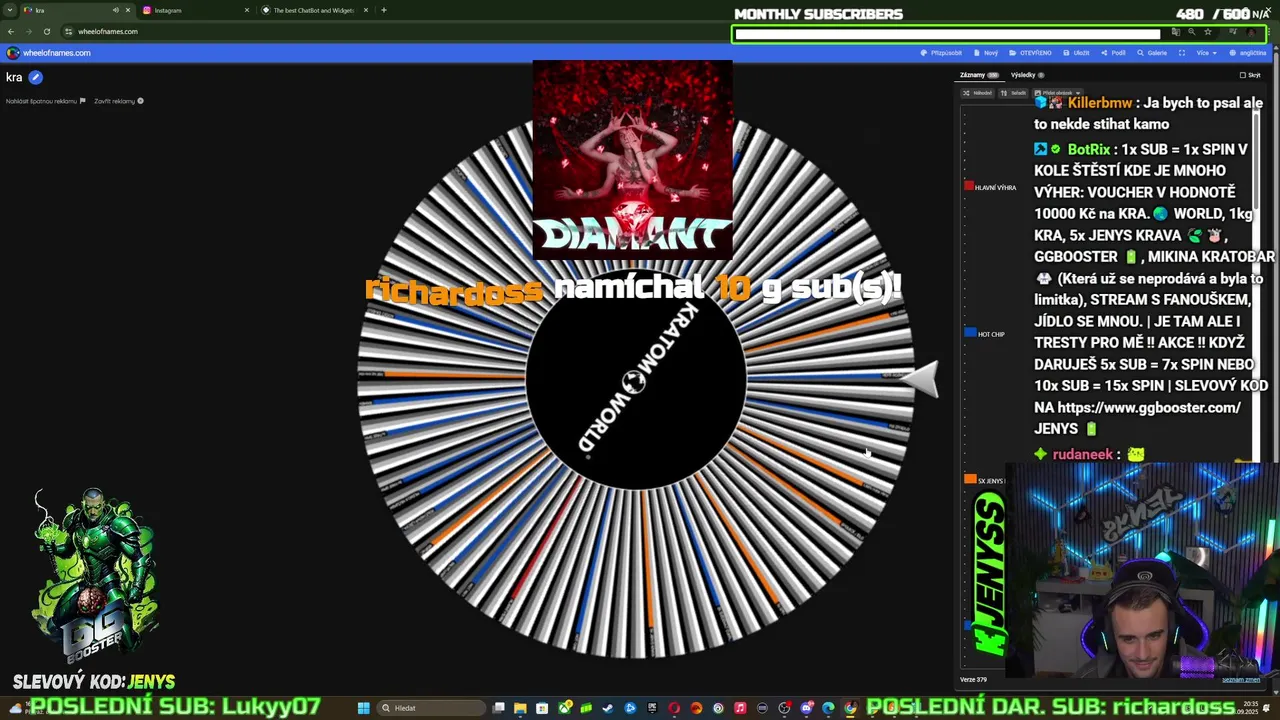Click the wheelofnames.com logo in header
The image size is (1280, 720).
(x=49, y=53)
